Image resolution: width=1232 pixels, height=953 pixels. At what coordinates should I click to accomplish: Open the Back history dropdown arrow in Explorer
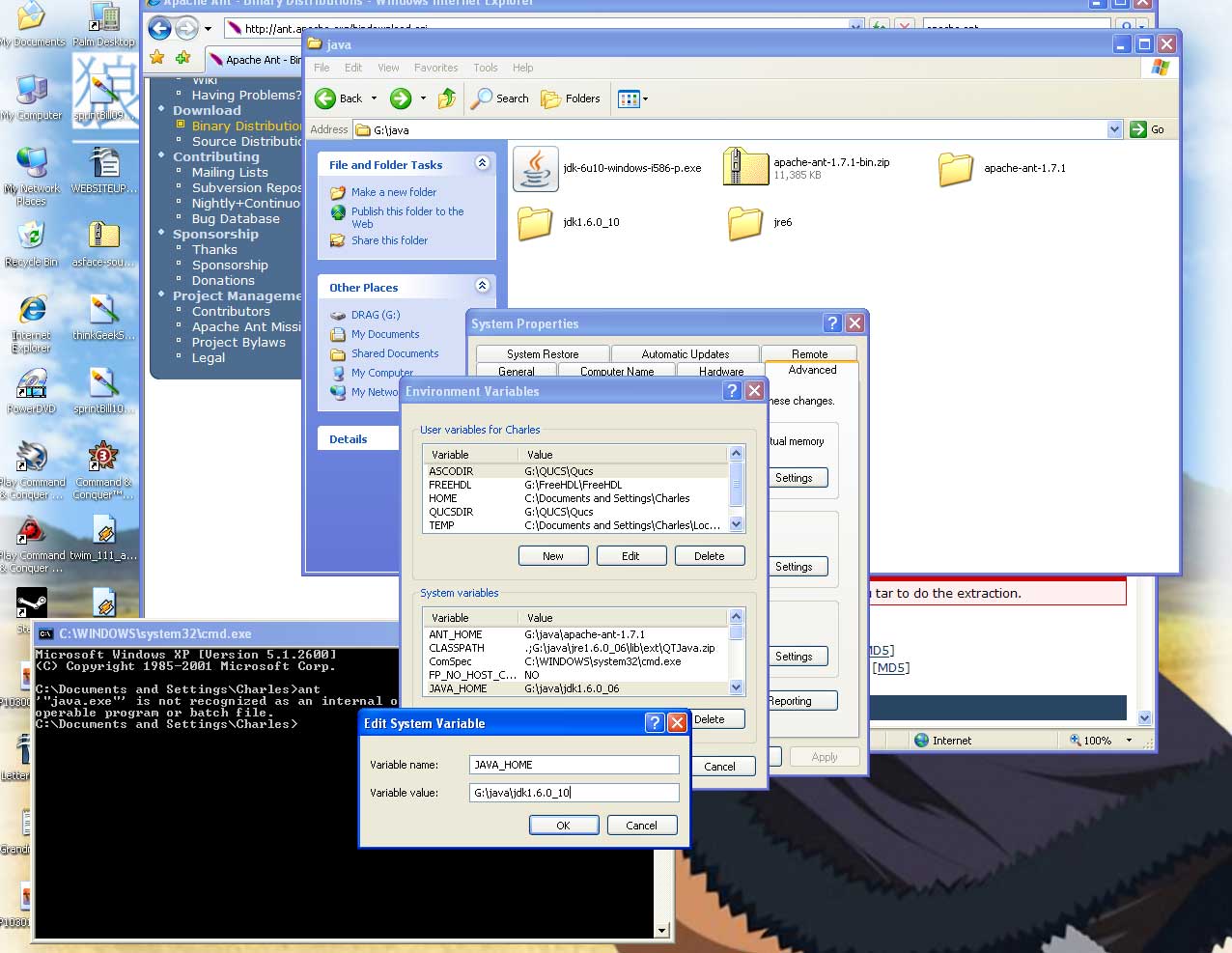[x=374, y=98]
